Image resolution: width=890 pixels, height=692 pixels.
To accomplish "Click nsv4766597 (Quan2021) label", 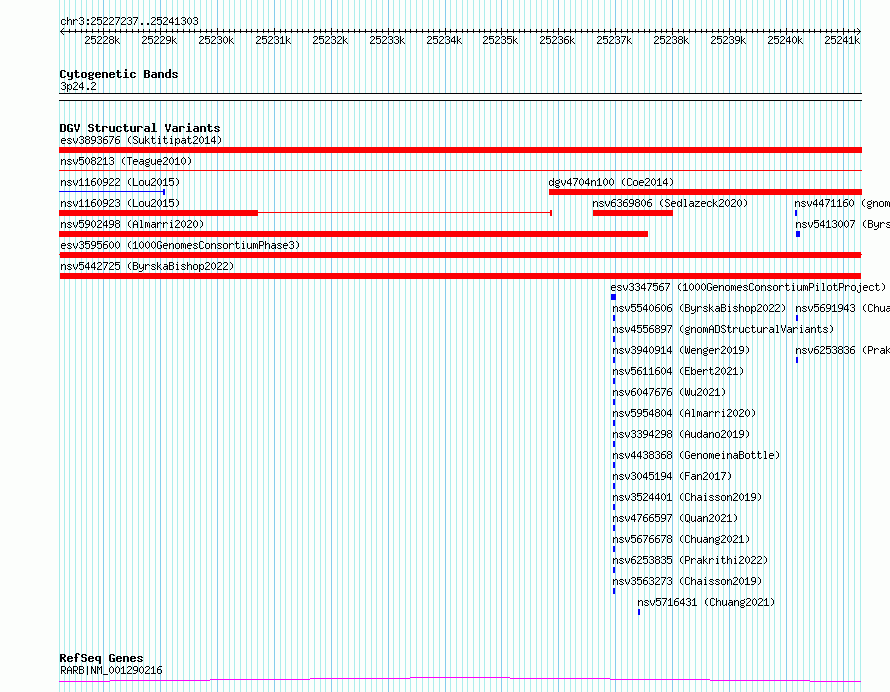I will tap(675, 518).
